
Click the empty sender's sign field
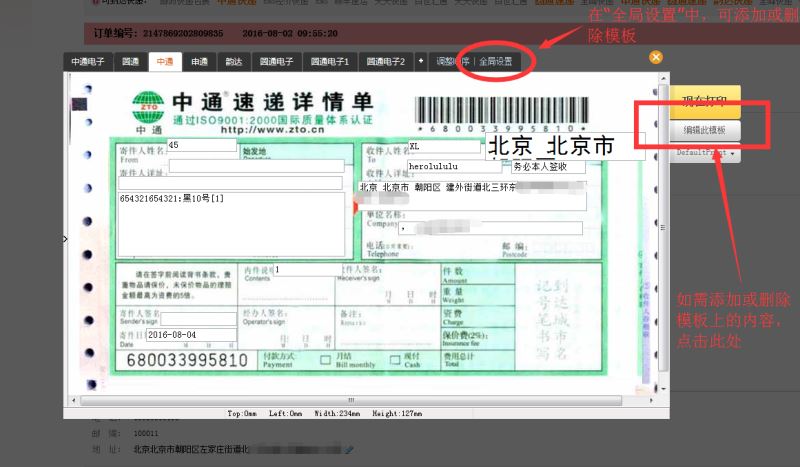(198, 319)
